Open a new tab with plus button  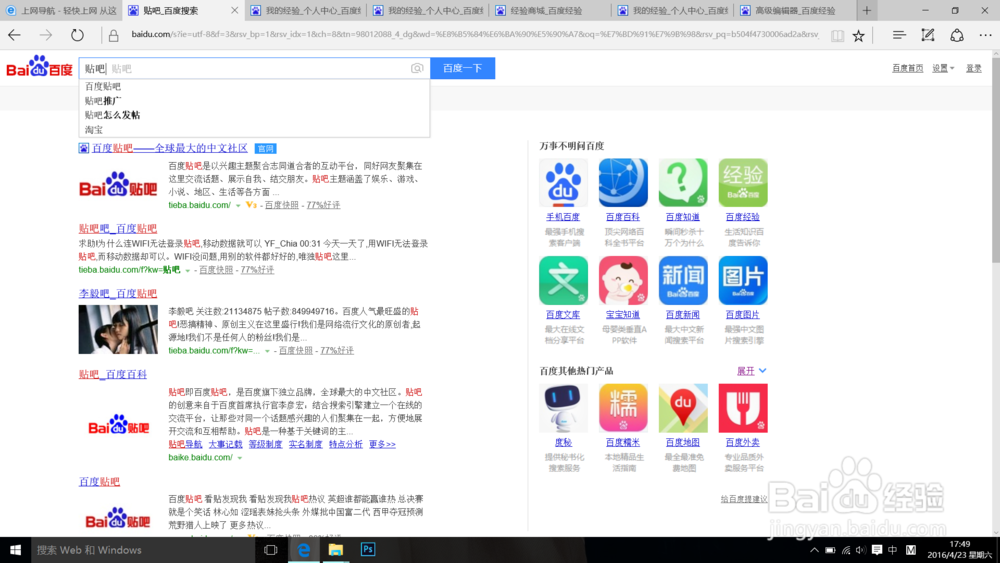[867, 10]
